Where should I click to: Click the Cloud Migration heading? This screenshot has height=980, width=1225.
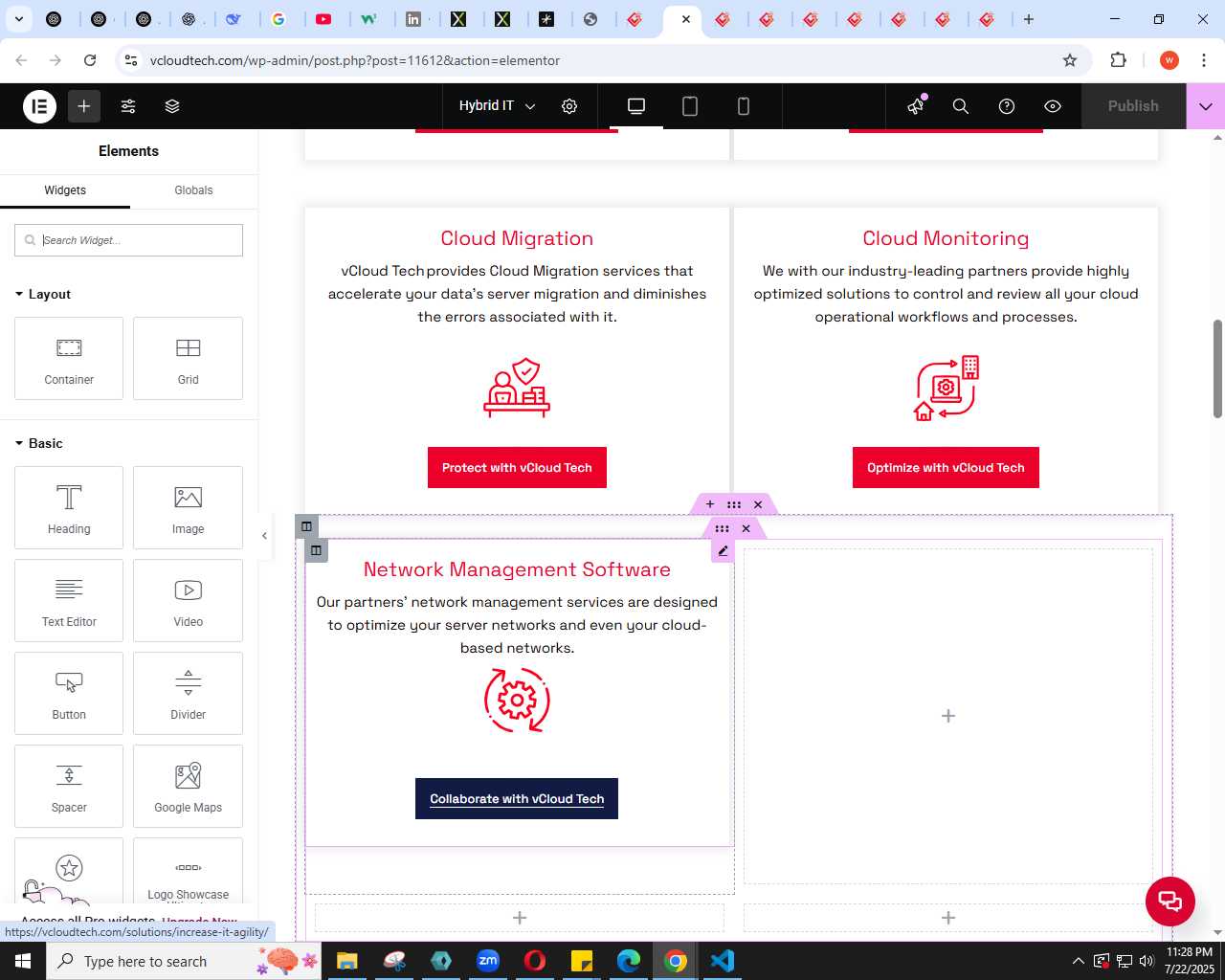pyautogui.click(x=517, y=238)
